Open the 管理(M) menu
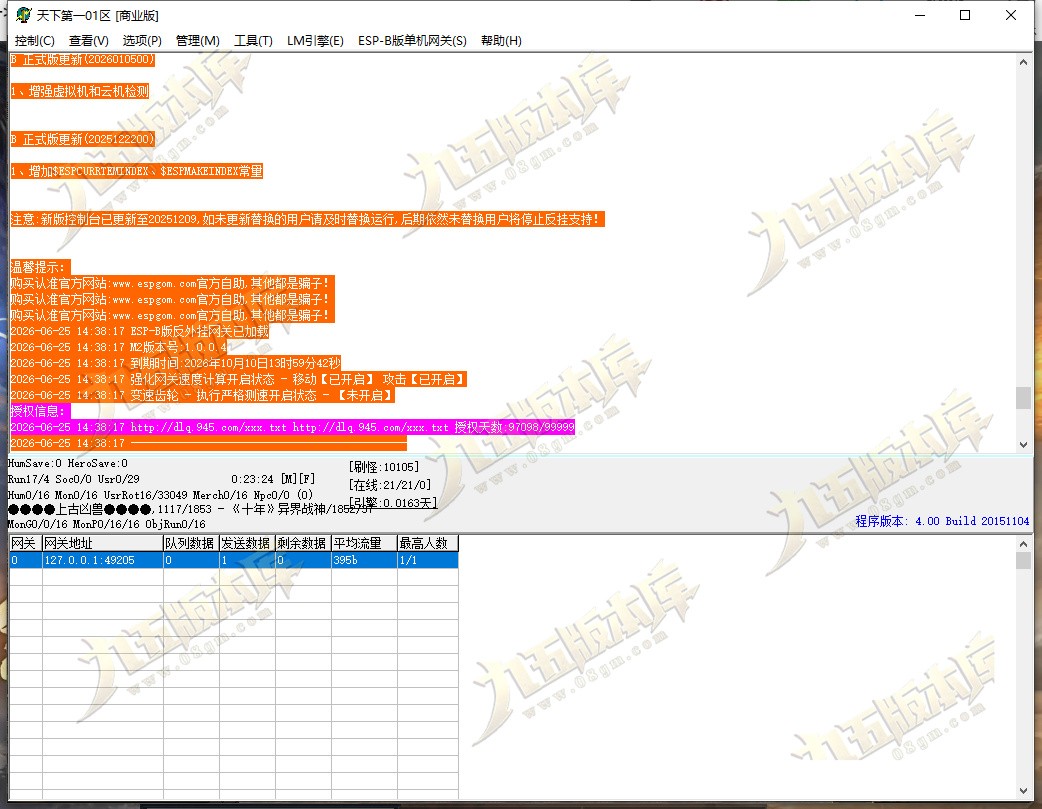This screenshot has height=809, width=1042. click(197, 41)
